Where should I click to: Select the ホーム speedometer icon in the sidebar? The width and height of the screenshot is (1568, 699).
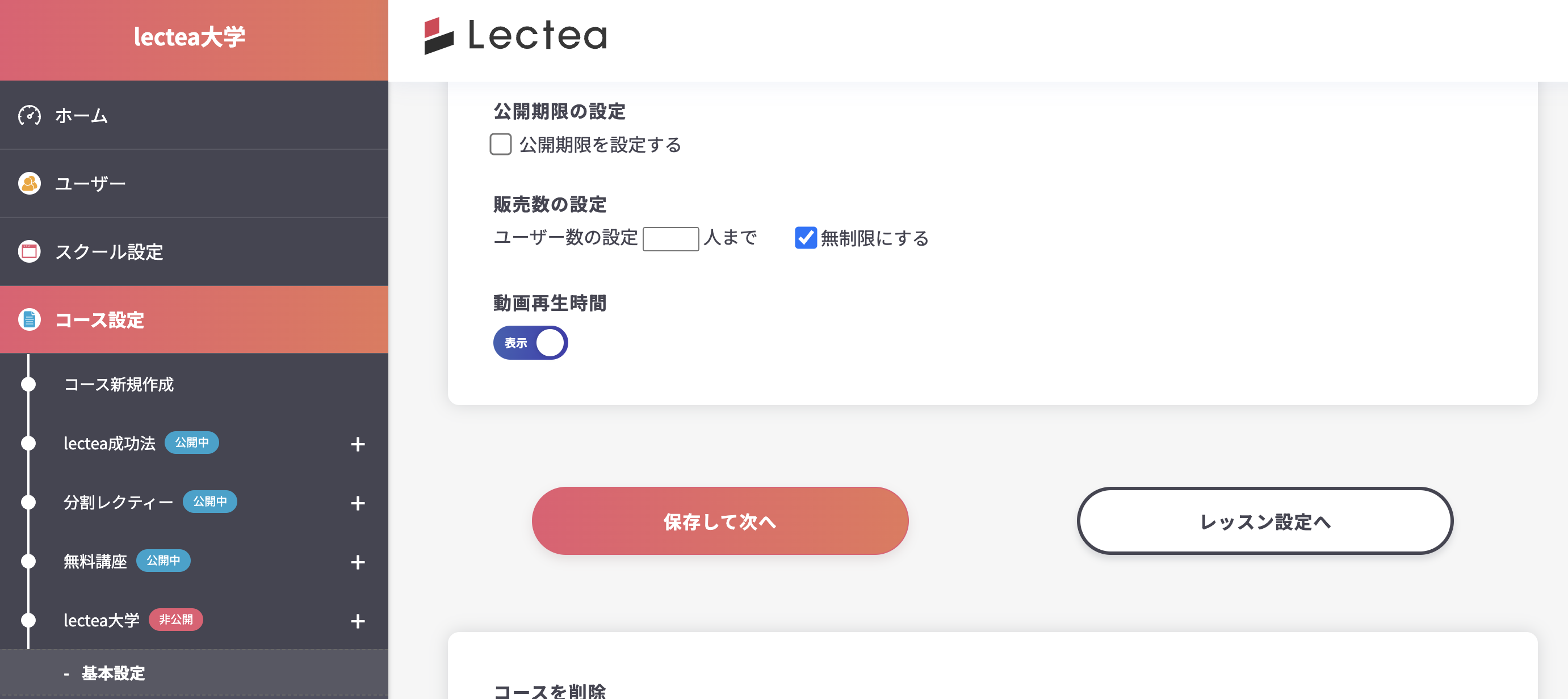pyautogui.click(x=29, y=115)
